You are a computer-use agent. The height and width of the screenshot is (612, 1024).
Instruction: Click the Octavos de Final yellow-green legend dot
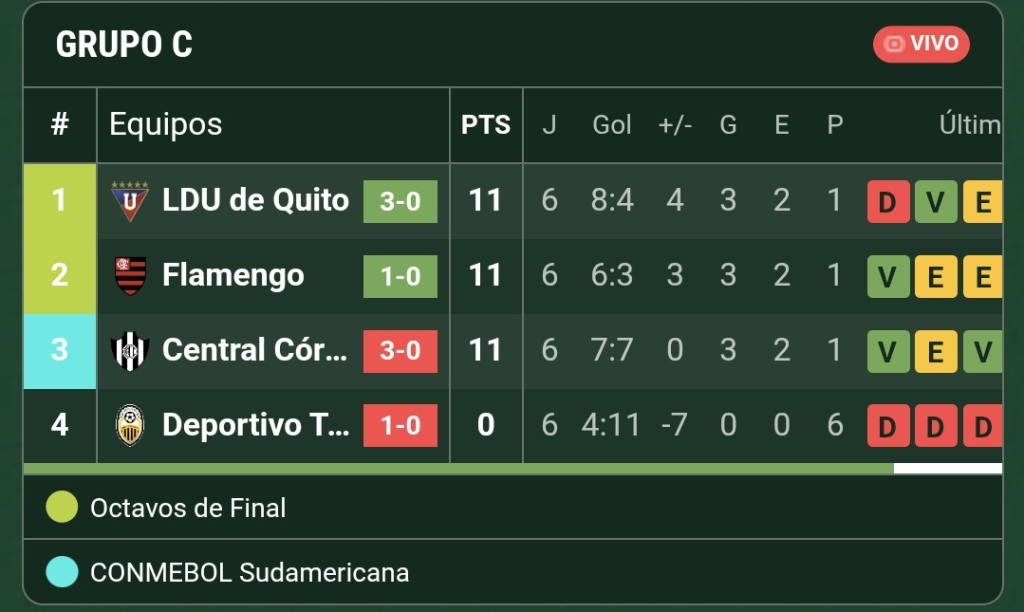click(62, 507)
